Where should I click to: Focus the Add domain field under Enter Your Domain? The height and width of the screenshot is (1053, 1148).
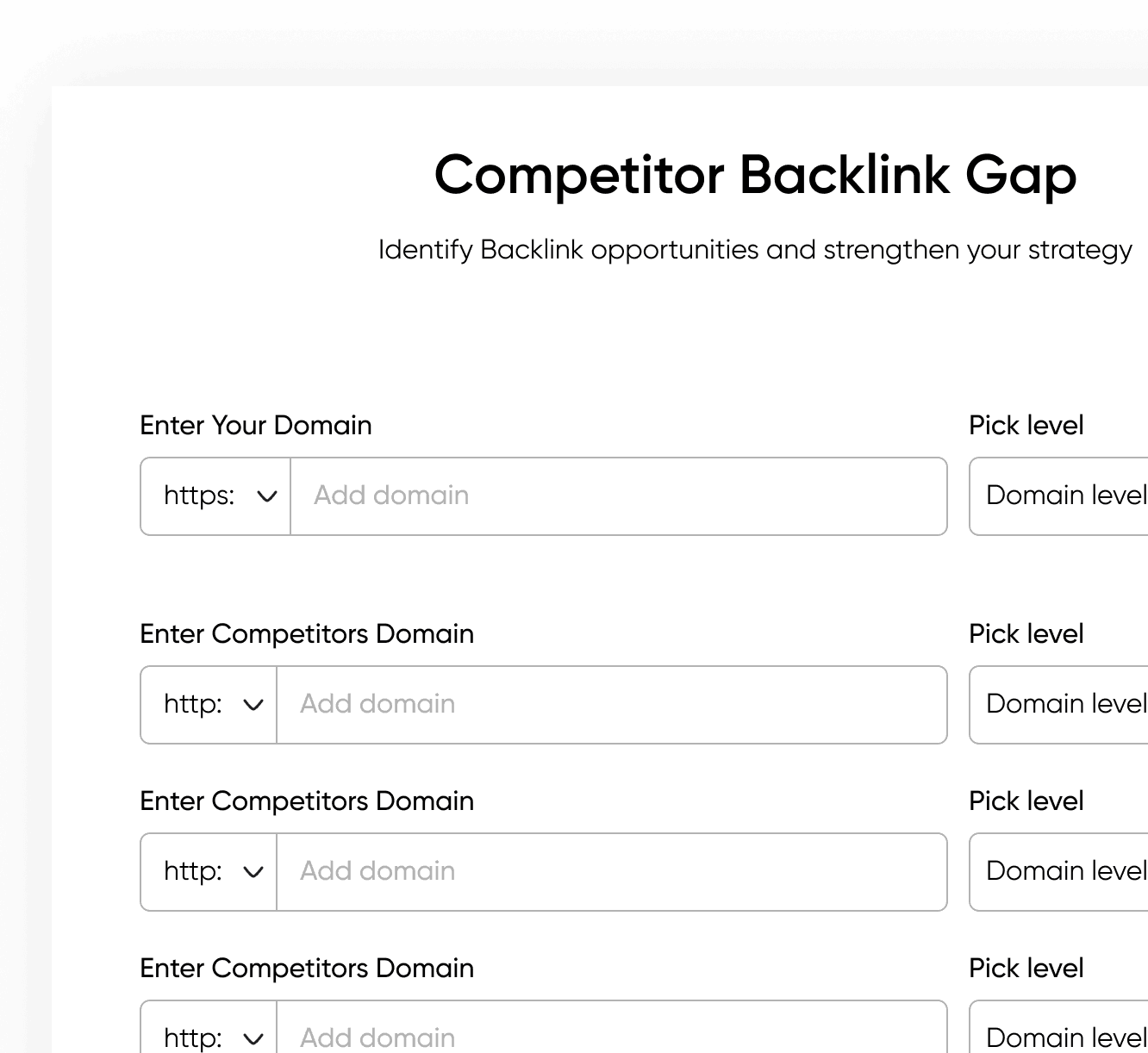(x=618, y=496)
